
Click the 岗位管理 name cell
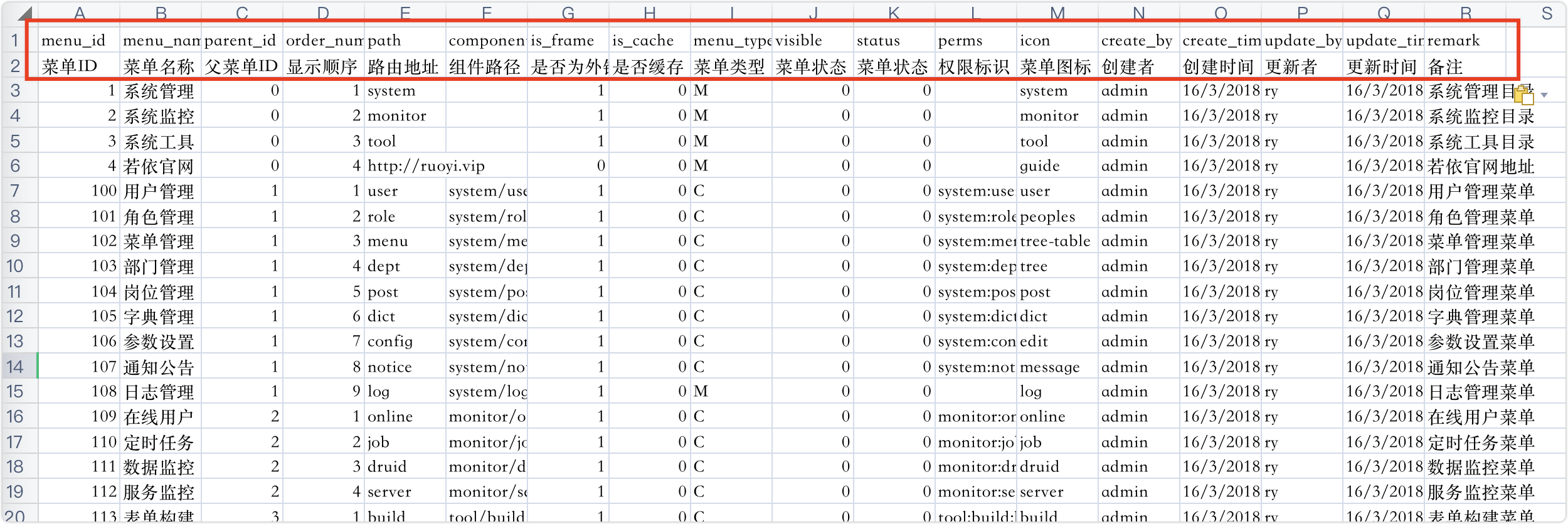coord(161,291)
